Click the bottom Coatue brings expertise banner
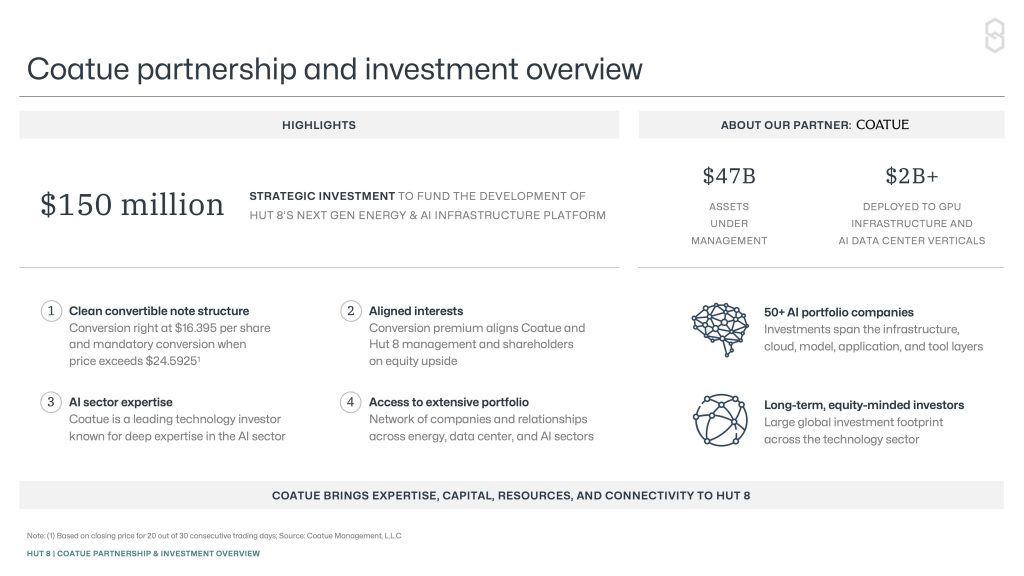Screen dimensions: 1024x576 click(511, 495)
